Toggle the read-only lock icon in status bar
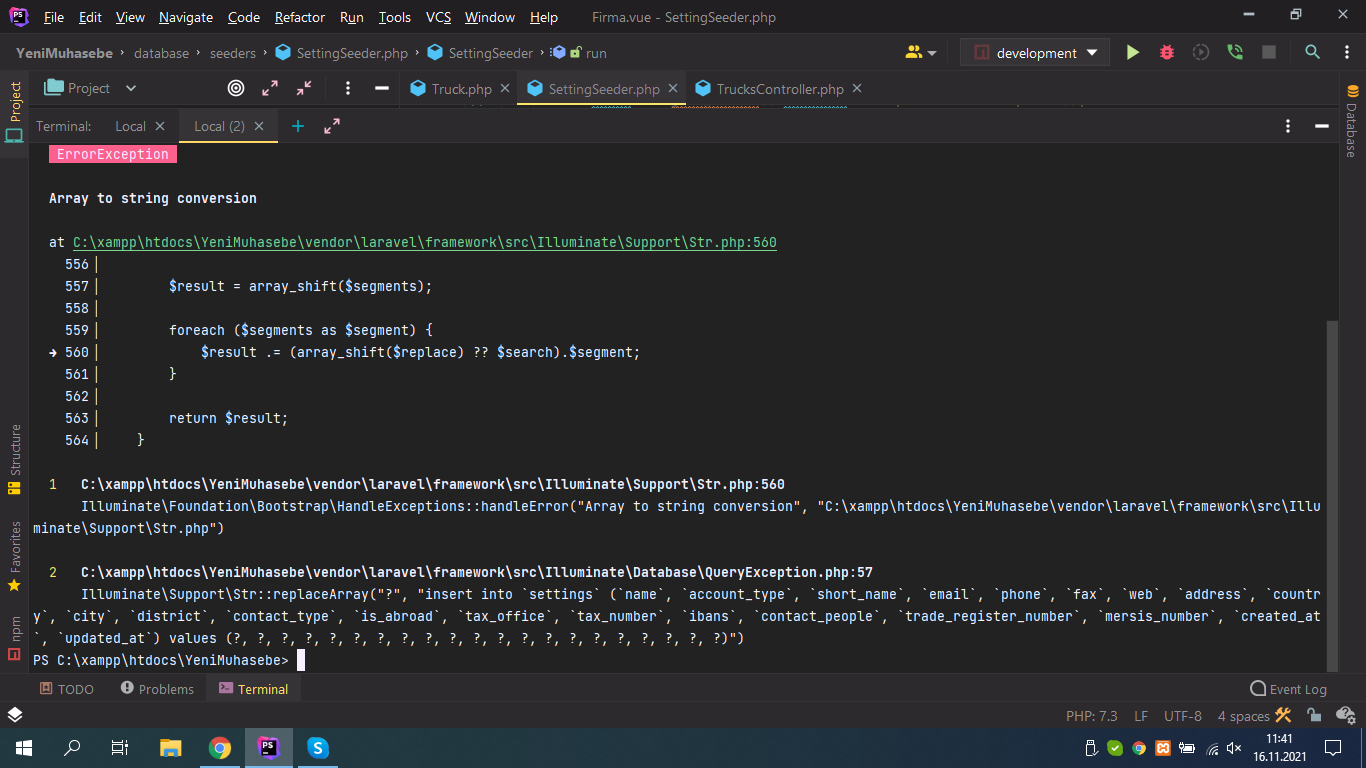 point(1317,716)
